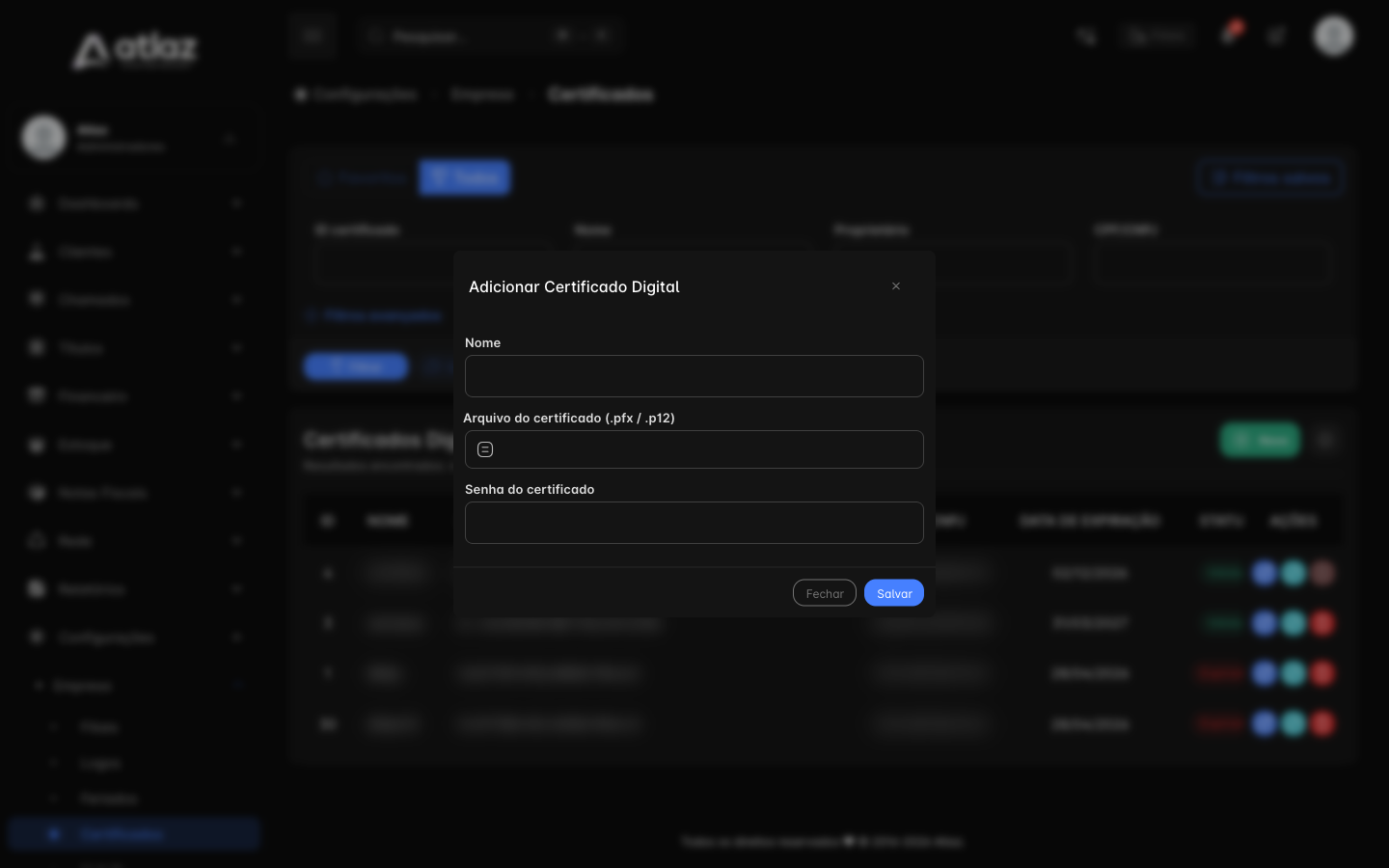
Task: Open notifications bell with red badge
Action: (1230, 35)
